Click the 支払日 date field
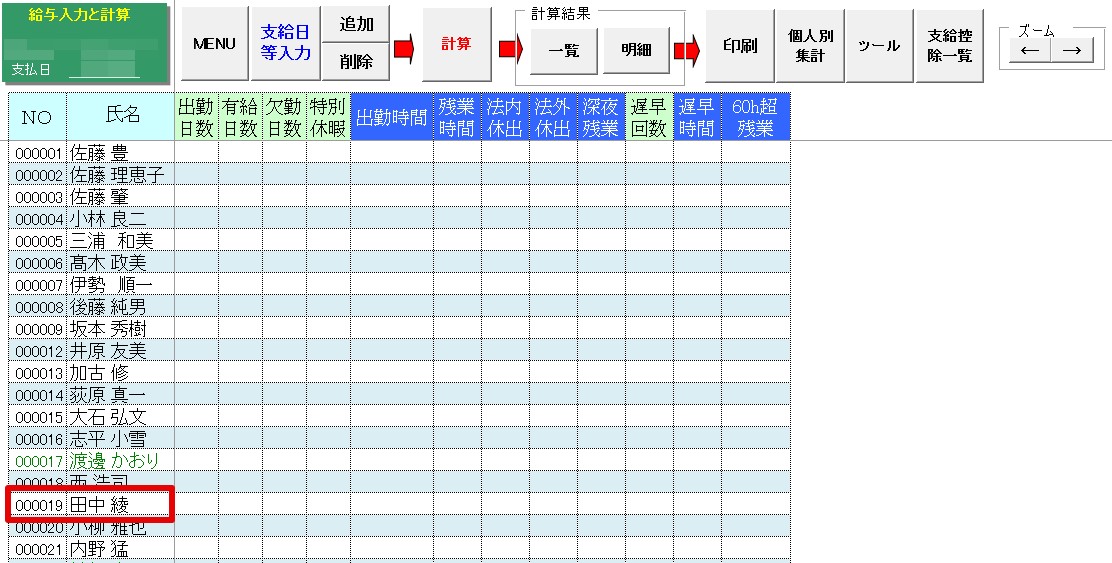Viewport: 1112px width, 563px height. 104,70
